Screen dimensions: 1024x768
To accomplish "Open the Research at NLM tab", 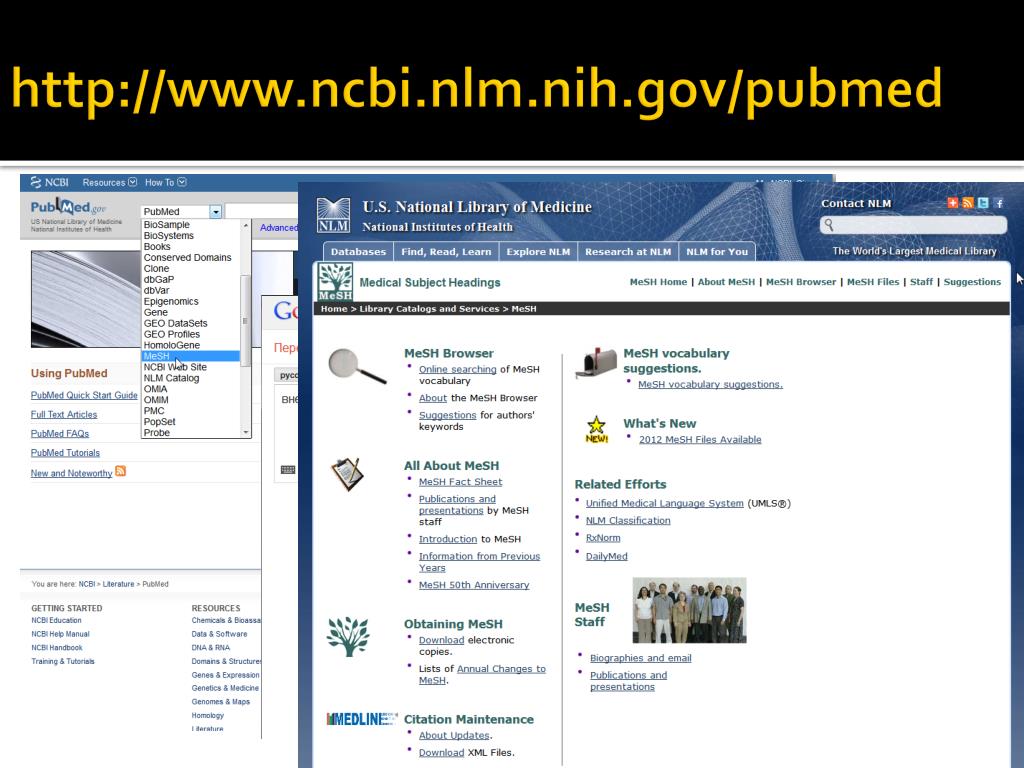I will [628, 252].
